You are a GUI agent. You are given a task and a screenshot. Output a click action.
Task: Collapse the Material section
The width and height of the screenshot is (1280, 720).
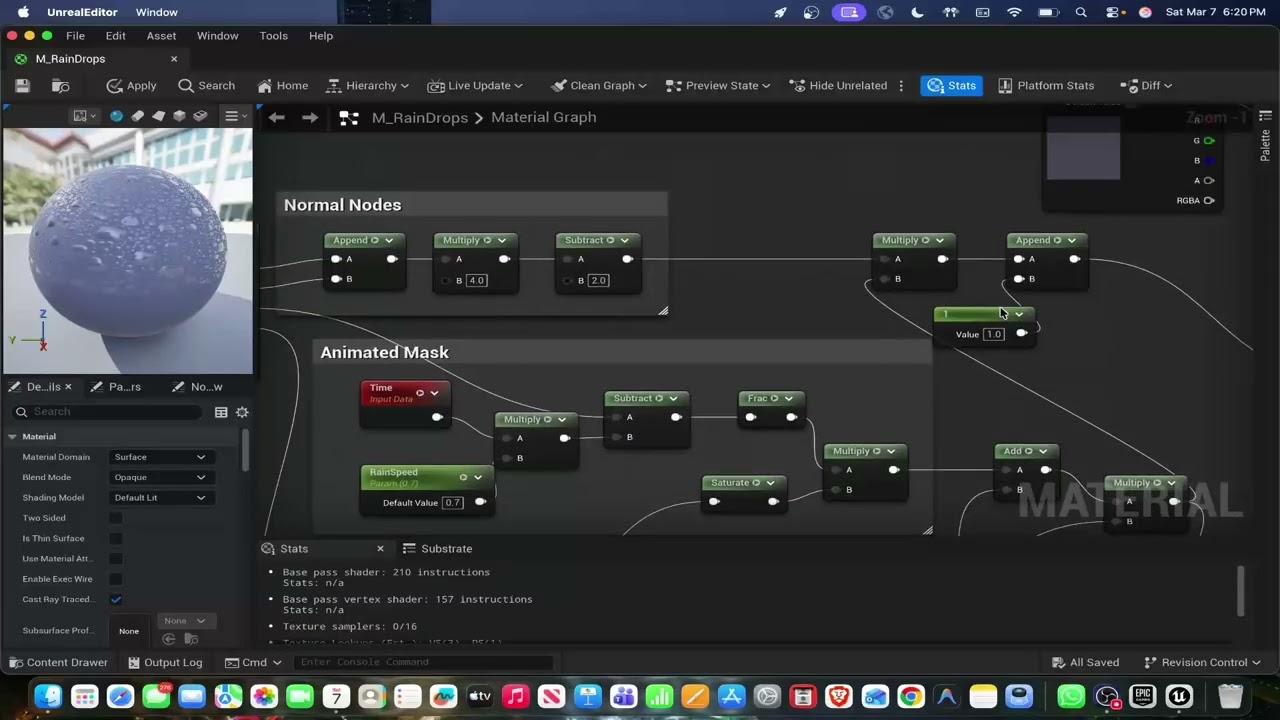click(x=13, y=437)
